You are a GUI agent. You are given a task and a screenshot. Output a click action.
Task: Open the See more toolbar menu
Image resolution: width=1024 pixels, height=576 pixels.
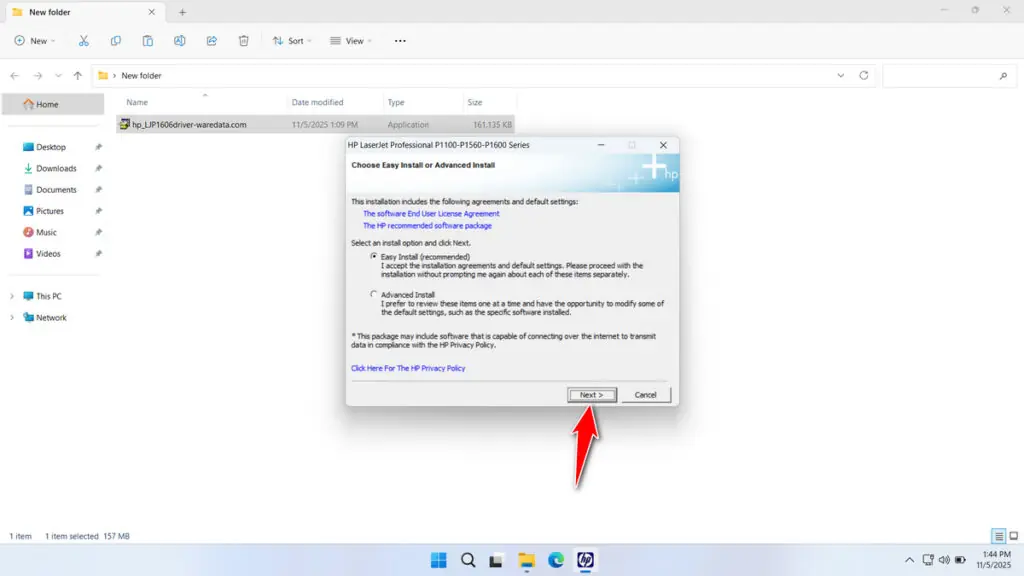(x=399, y=40)
